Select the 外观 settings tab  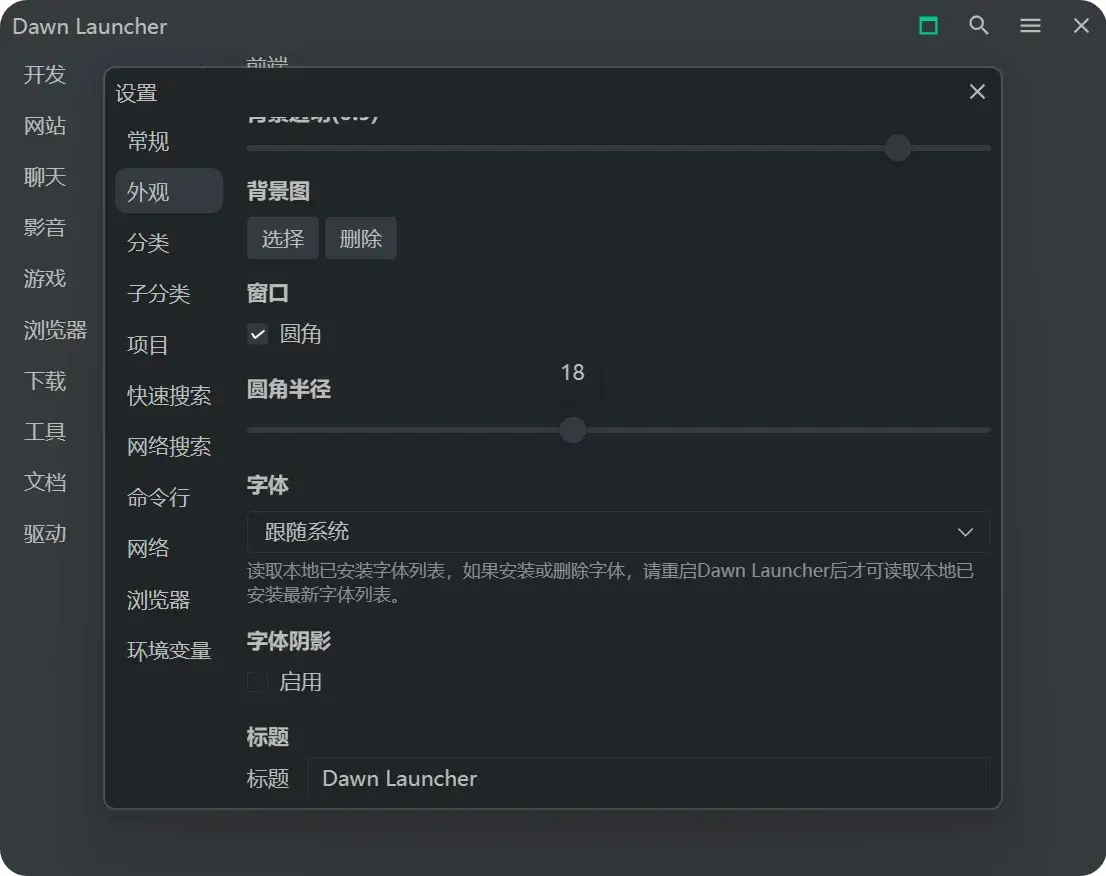coord(169,191)
